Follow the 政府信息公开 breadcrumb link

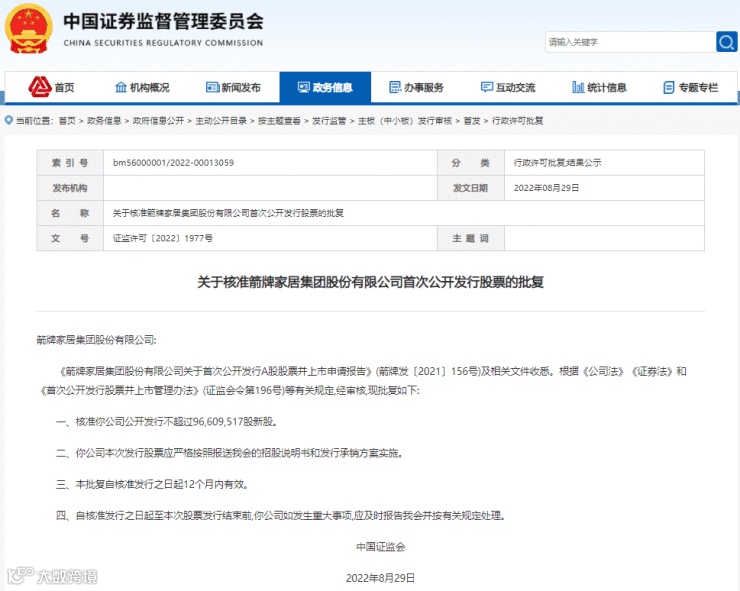[158, 121]
